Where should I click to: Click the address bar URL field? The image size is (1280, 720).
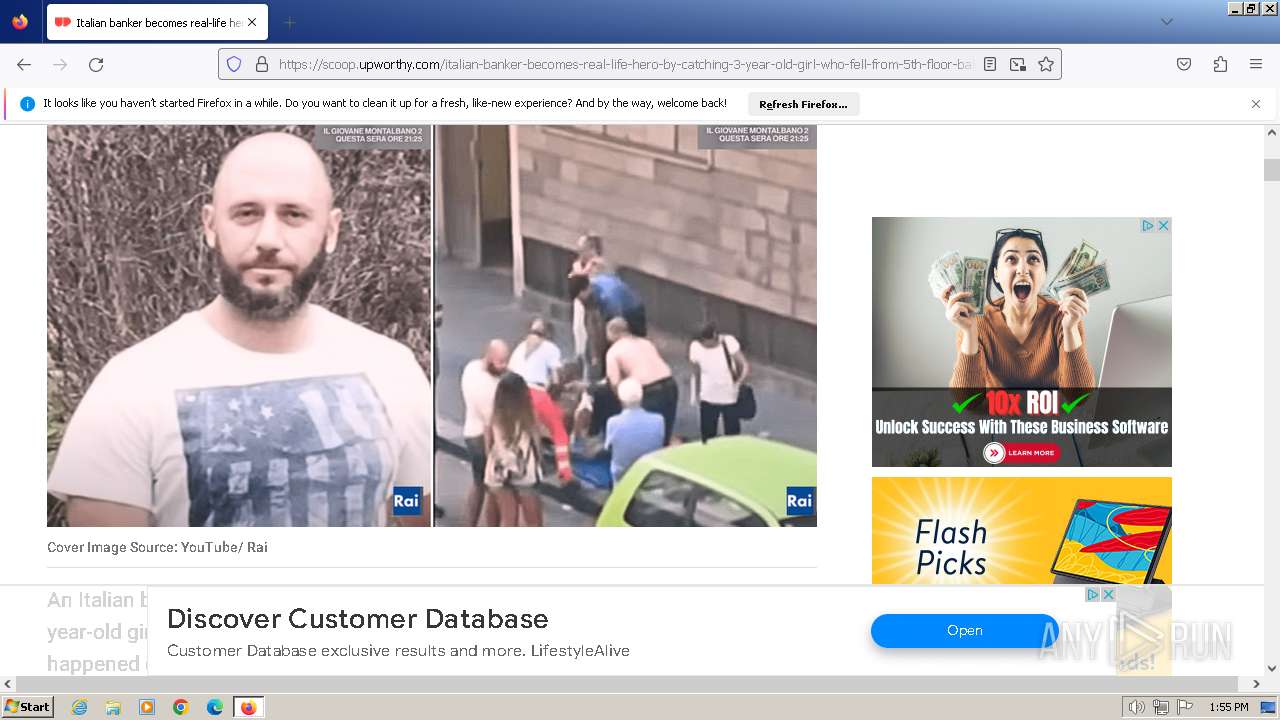coord(625,64)
